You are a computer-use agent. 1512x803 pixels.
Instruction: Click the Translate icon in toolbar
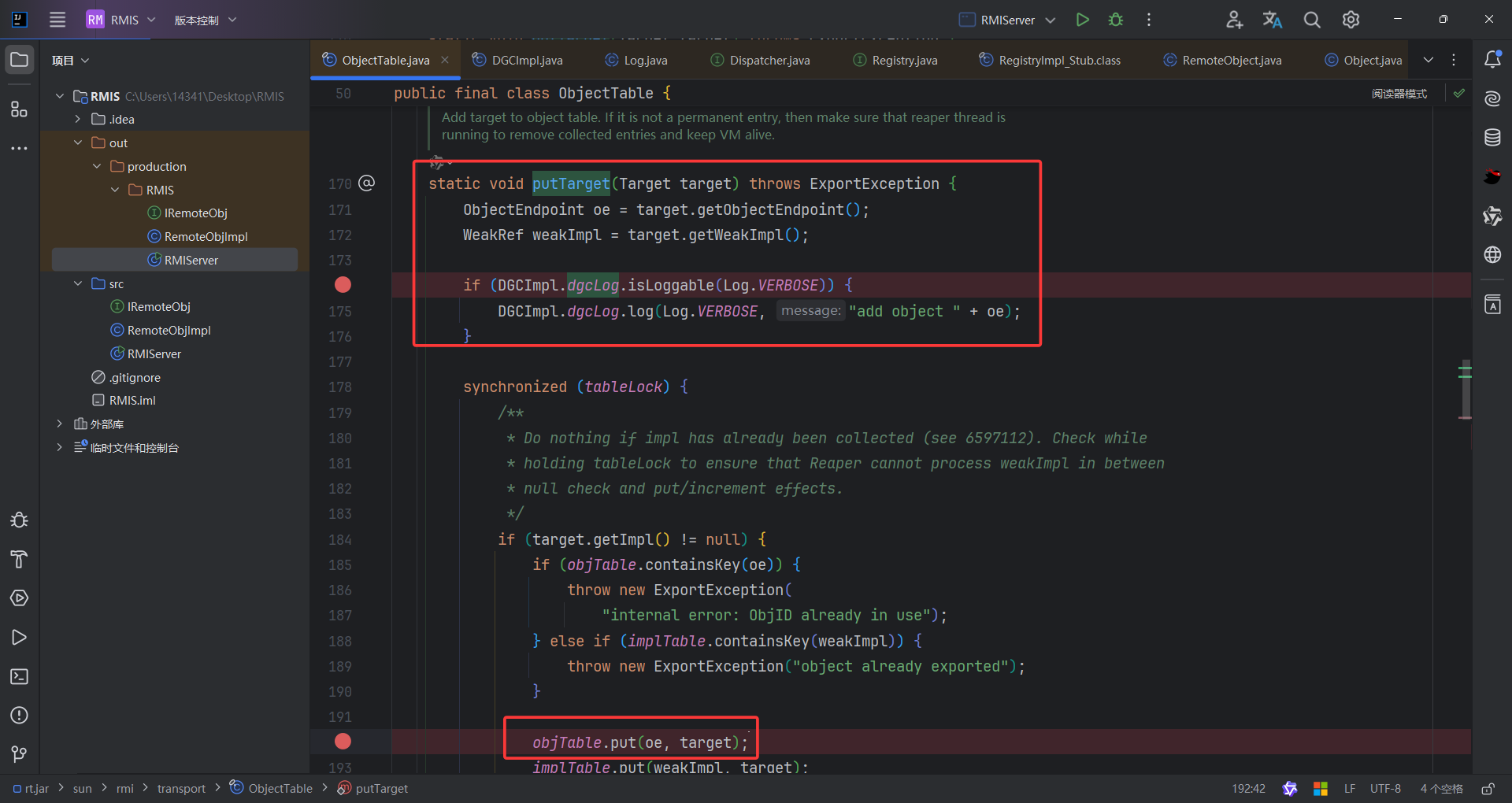click(1273, 20)
